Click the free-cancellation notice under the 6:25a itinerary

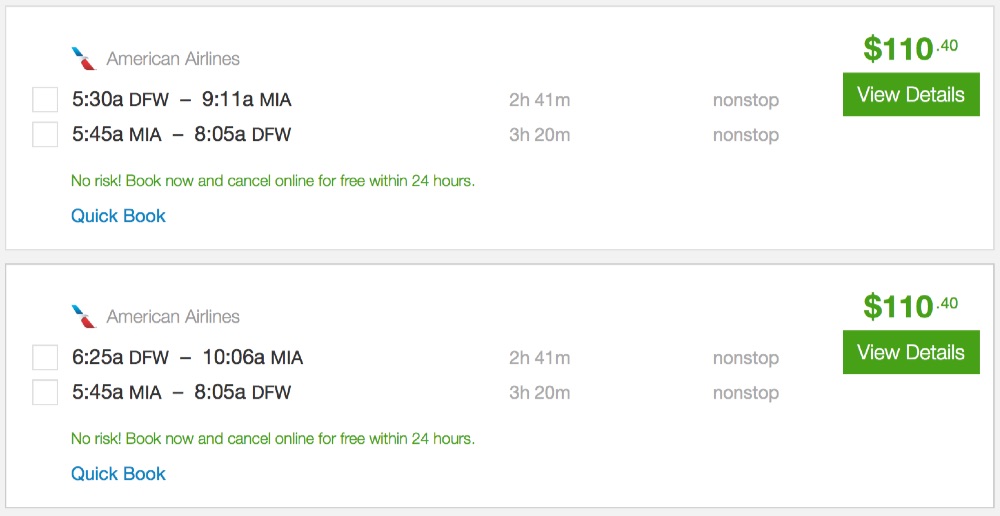[x=273, y=439]
